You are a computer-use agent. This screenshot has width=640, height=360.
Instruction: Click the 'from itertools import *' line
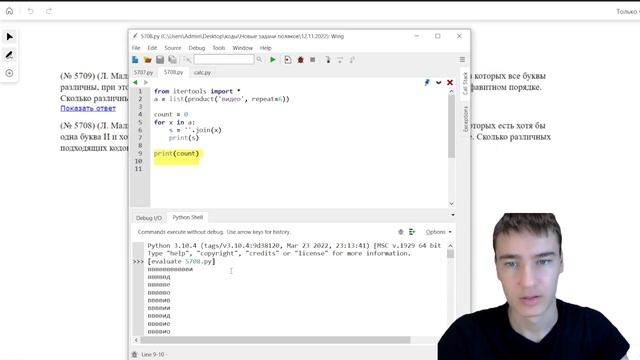[197, 91]
